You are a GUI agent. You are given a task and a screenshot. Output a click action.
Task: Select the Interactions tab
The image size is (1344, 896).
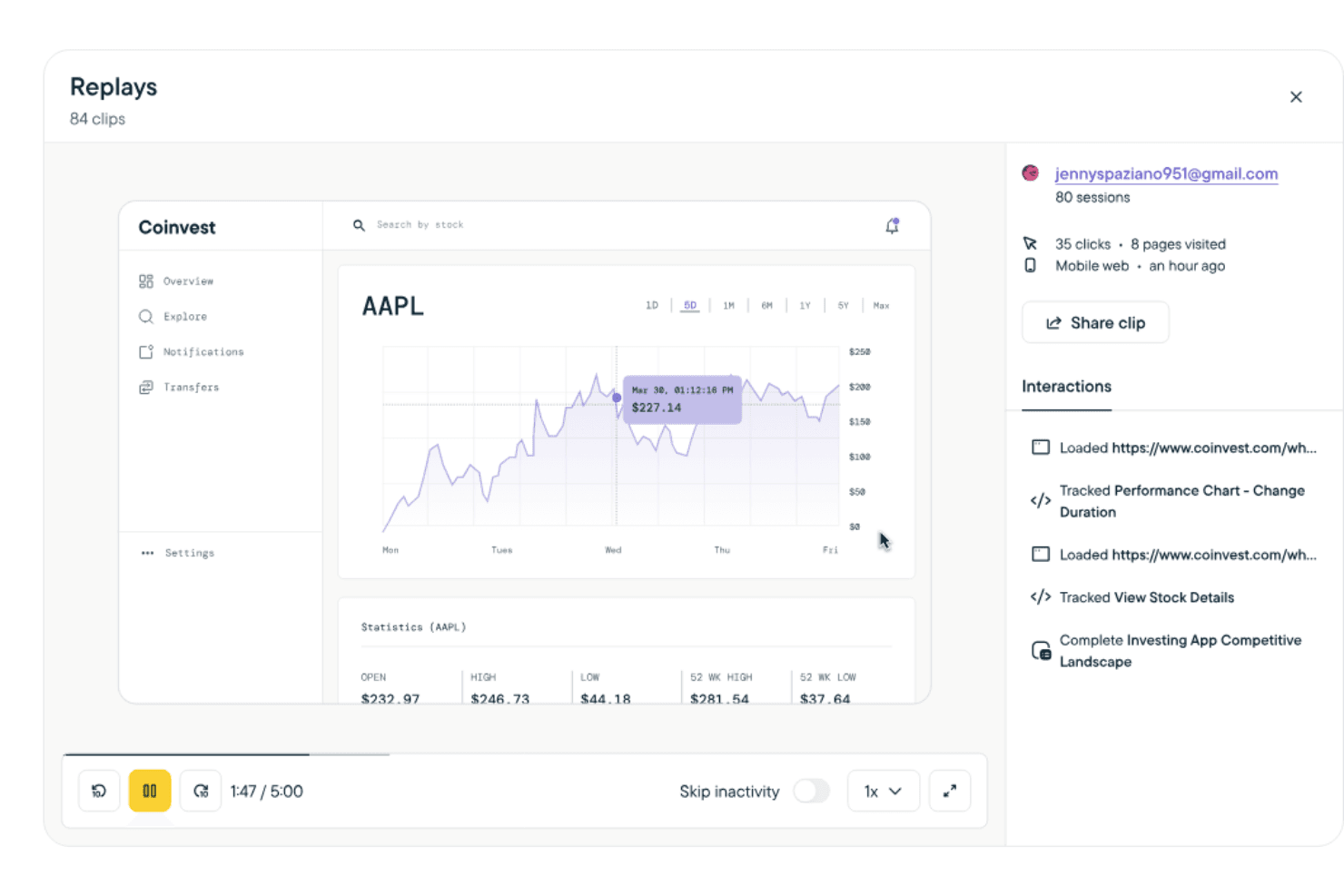pos(1066,387)
